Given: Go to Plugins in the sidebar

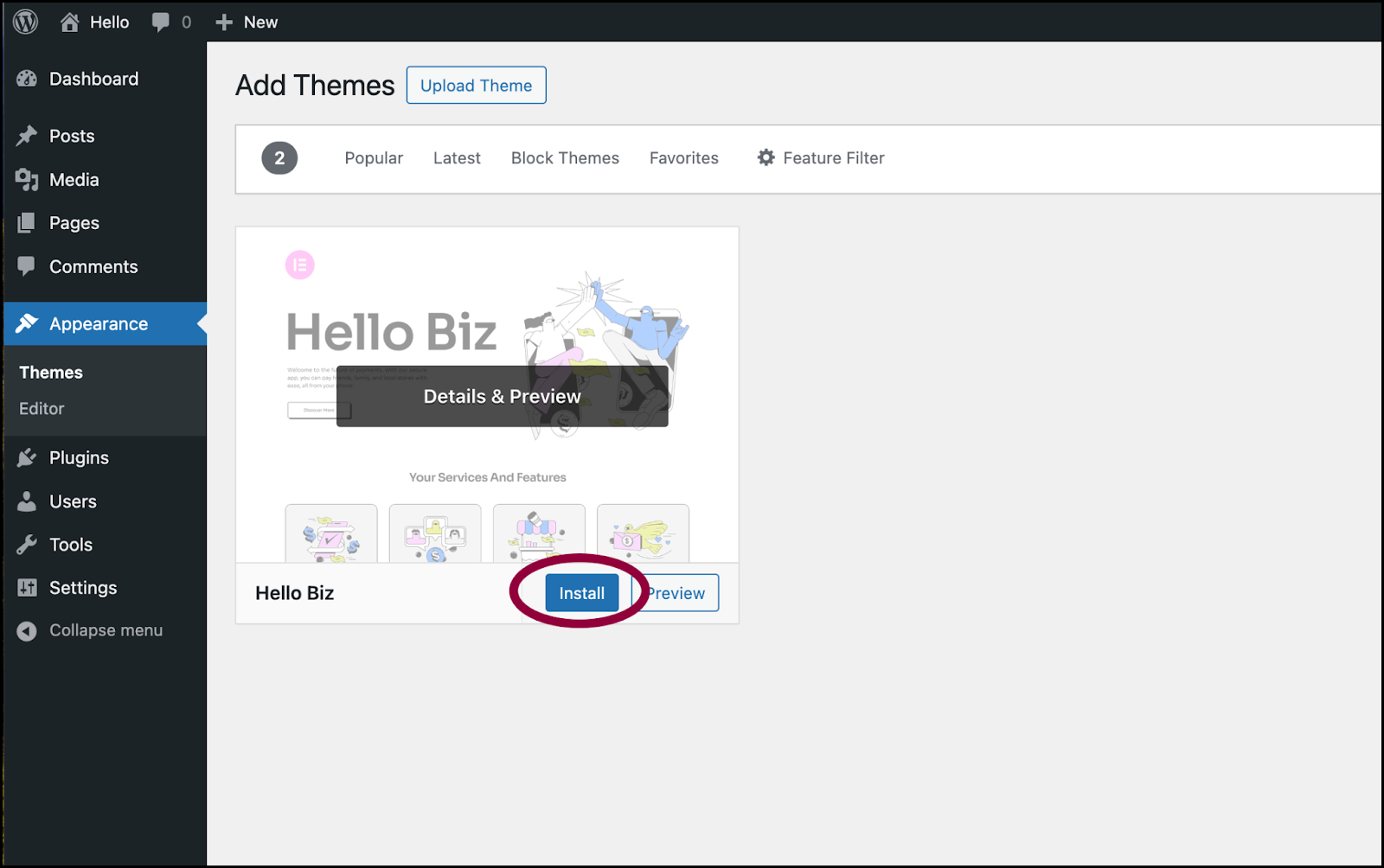Looking at the screenshot, I should click(105, 457).
